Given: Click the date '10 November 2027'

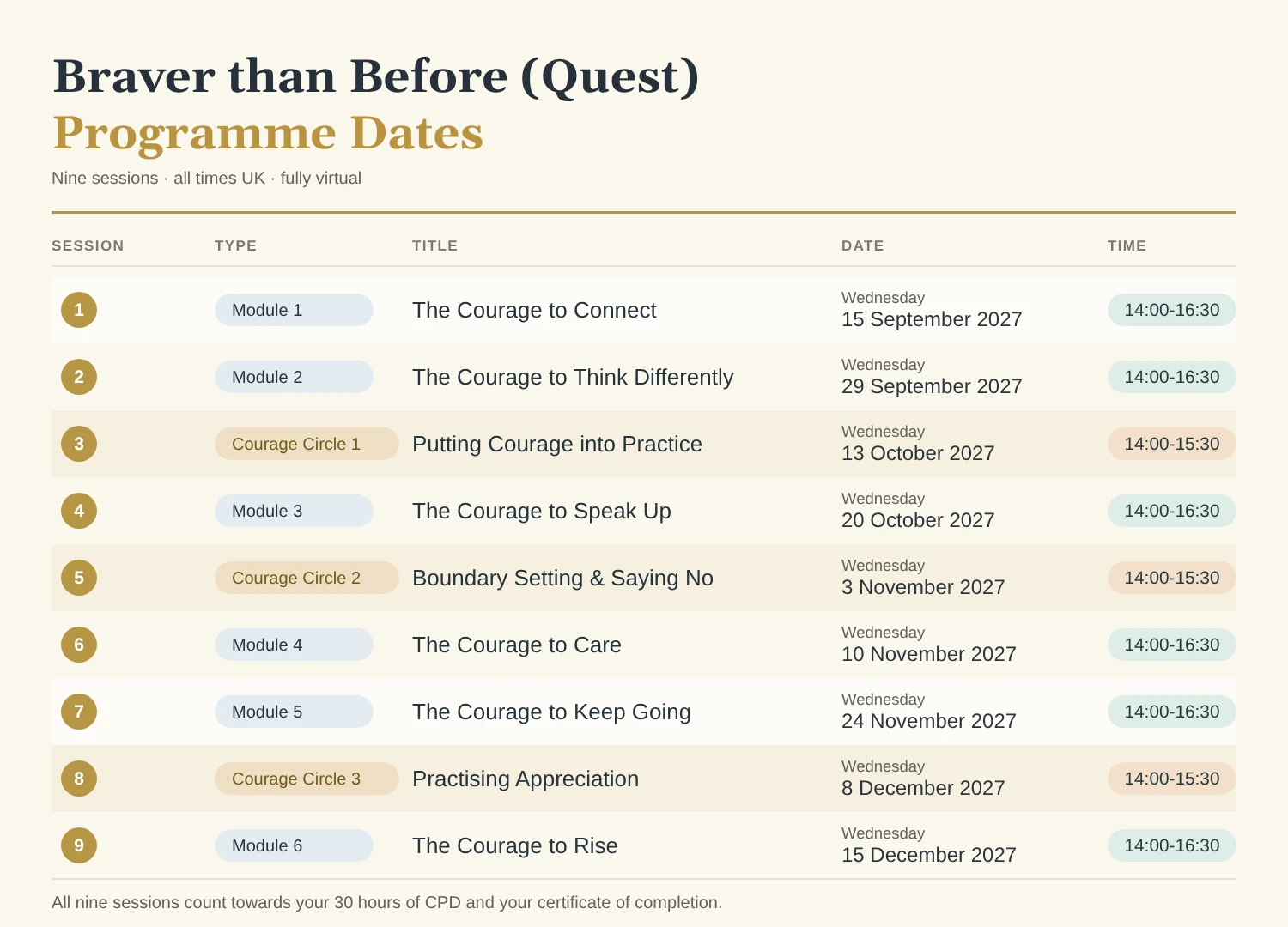Looking at the screenshot, I should [x=929, y=654].
